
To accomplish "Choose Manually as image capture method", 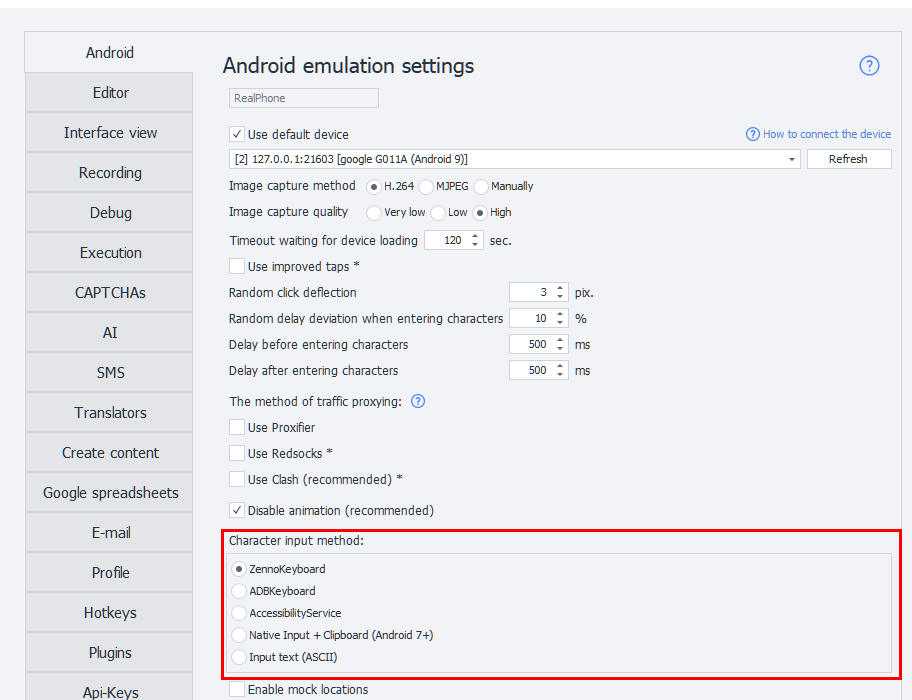I will [481, 187].
